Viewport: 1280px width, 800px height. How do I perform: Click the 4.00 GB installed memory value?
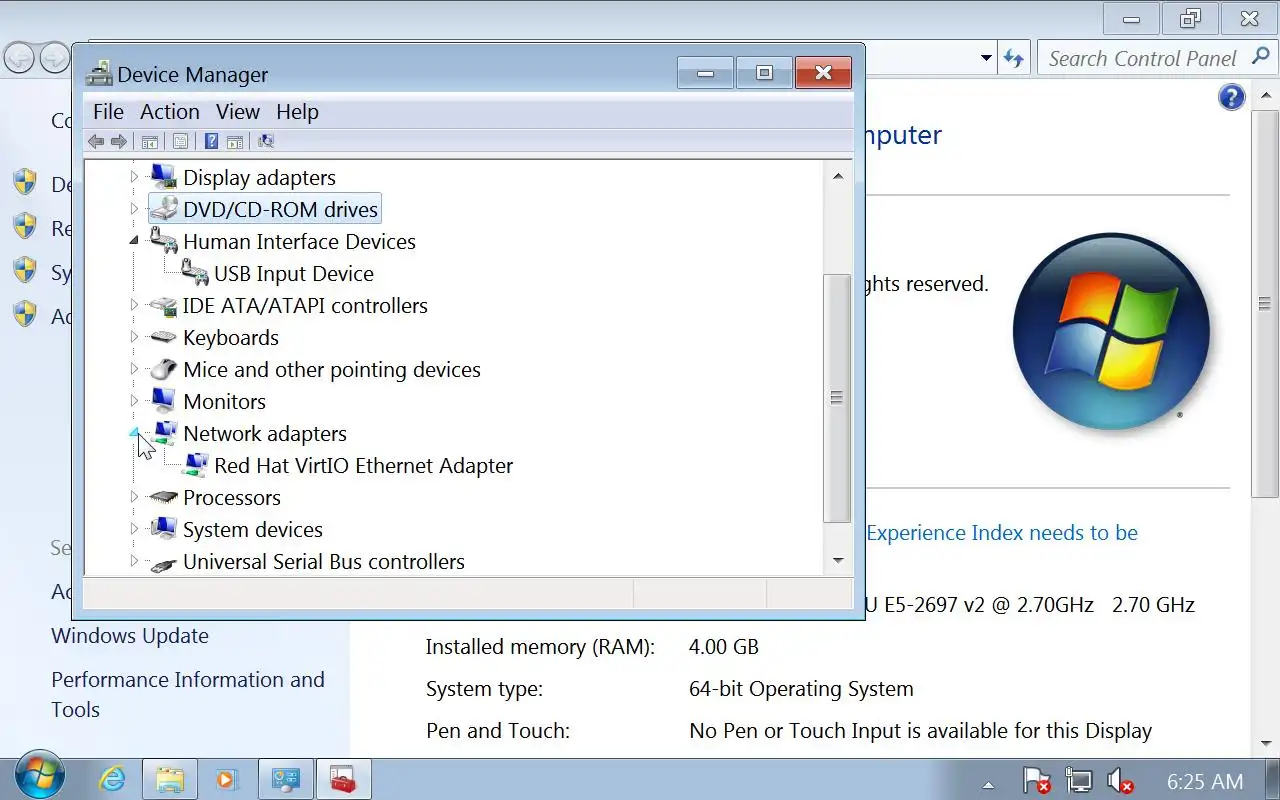coord(724,647)
